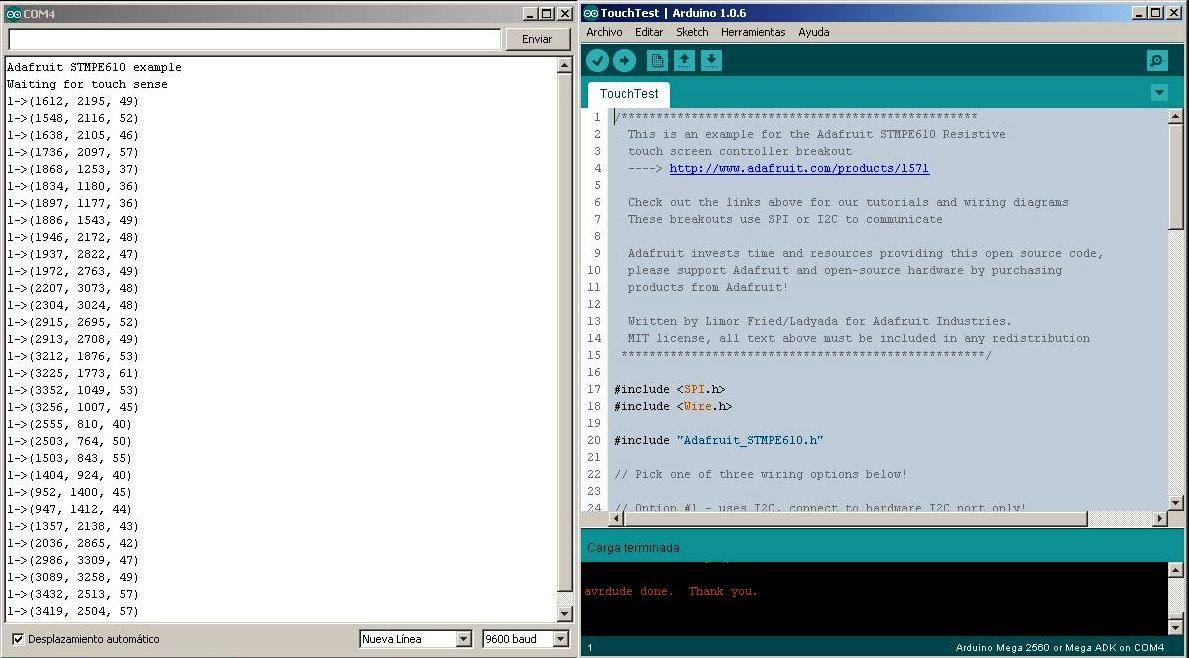Image resolution: width=1189 pixels, height=658 pixels.
Task: Click serial line '1->(947, 1412, 44)'
Action: [x=69, y=509]
